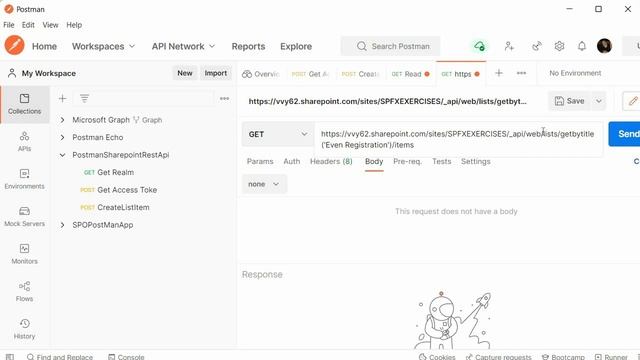Open Find and Replace

pos(60,357)
